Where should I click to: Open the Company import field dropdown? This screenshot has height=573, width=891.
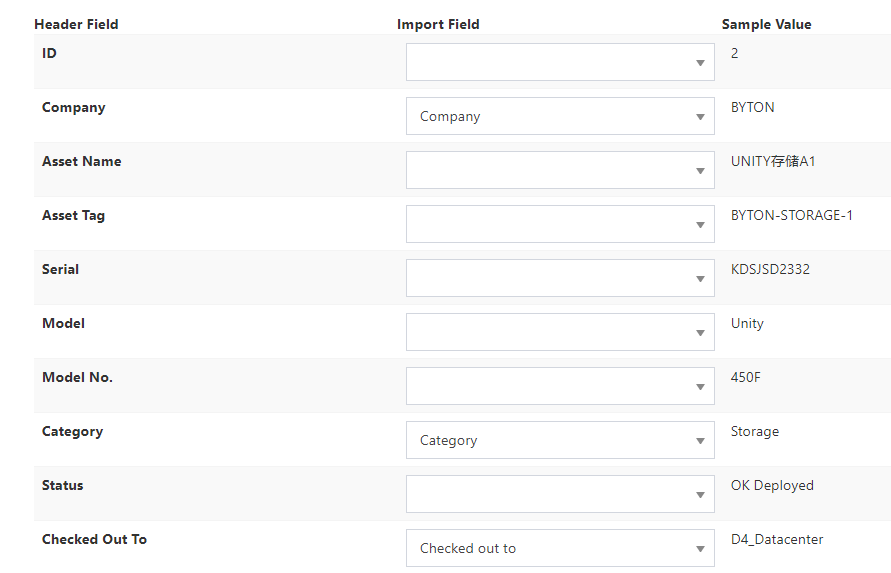[x=560, y=116]
